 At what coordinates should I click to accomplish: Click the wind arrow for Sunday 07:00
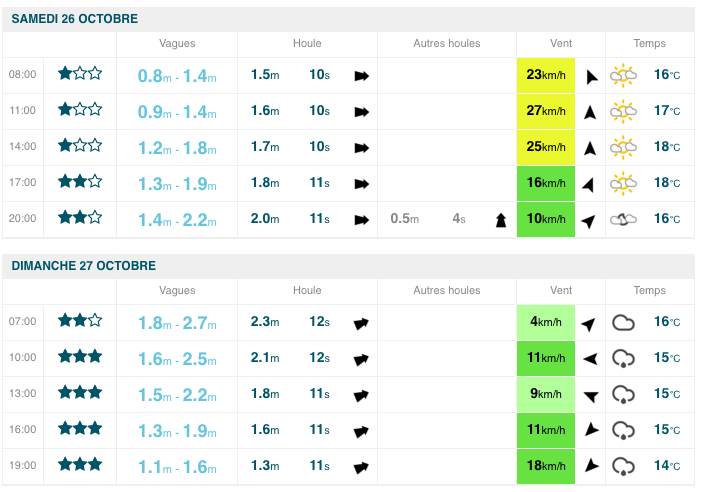click(590, 322)
